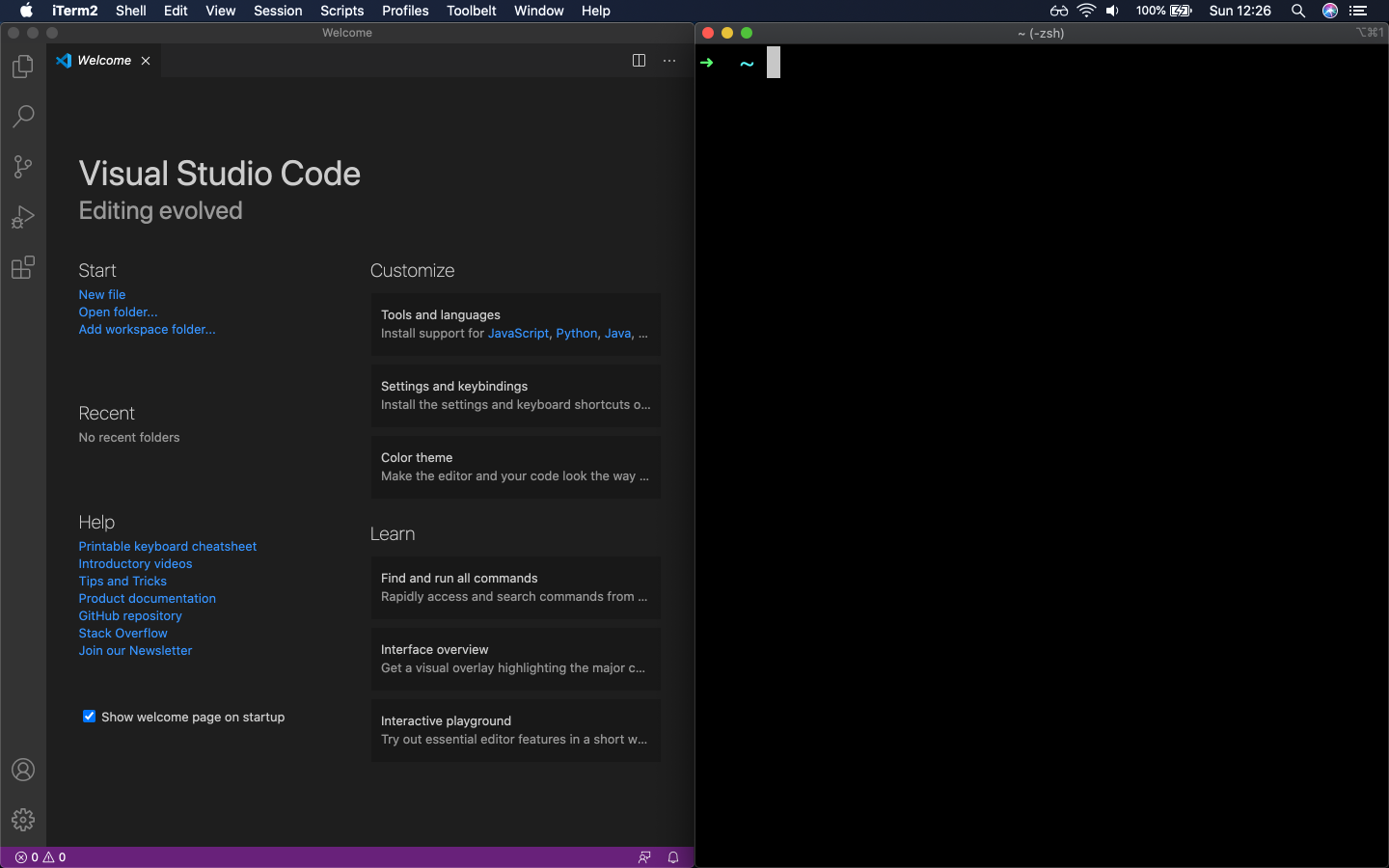Image resolution: width=1389 pixels, height=868 pixels.
Task: Close the Welcome tab
Action: tap(146, 61)
